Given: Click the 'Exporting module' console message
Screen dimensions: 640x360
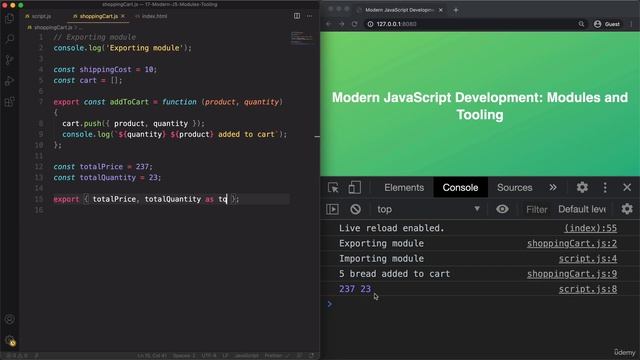Looking at the screenshot, I should [x=381, y=243].
